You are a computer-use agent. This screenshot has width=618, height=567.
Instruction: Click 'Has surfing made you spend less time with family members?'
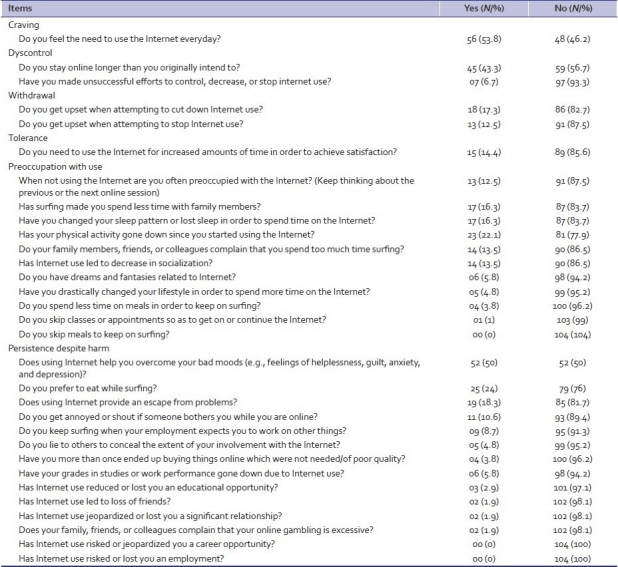140,206
